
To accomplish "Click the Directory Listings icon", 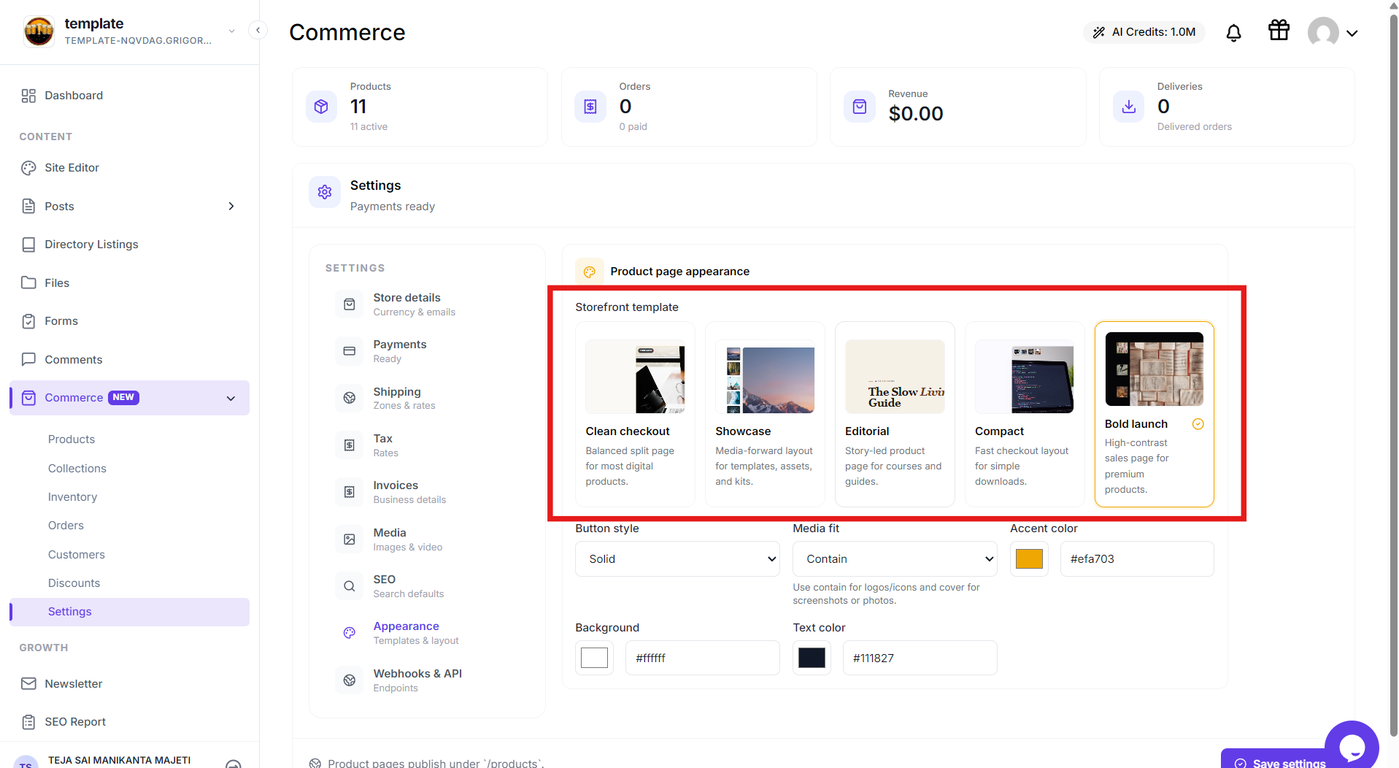I will point(28,244).
